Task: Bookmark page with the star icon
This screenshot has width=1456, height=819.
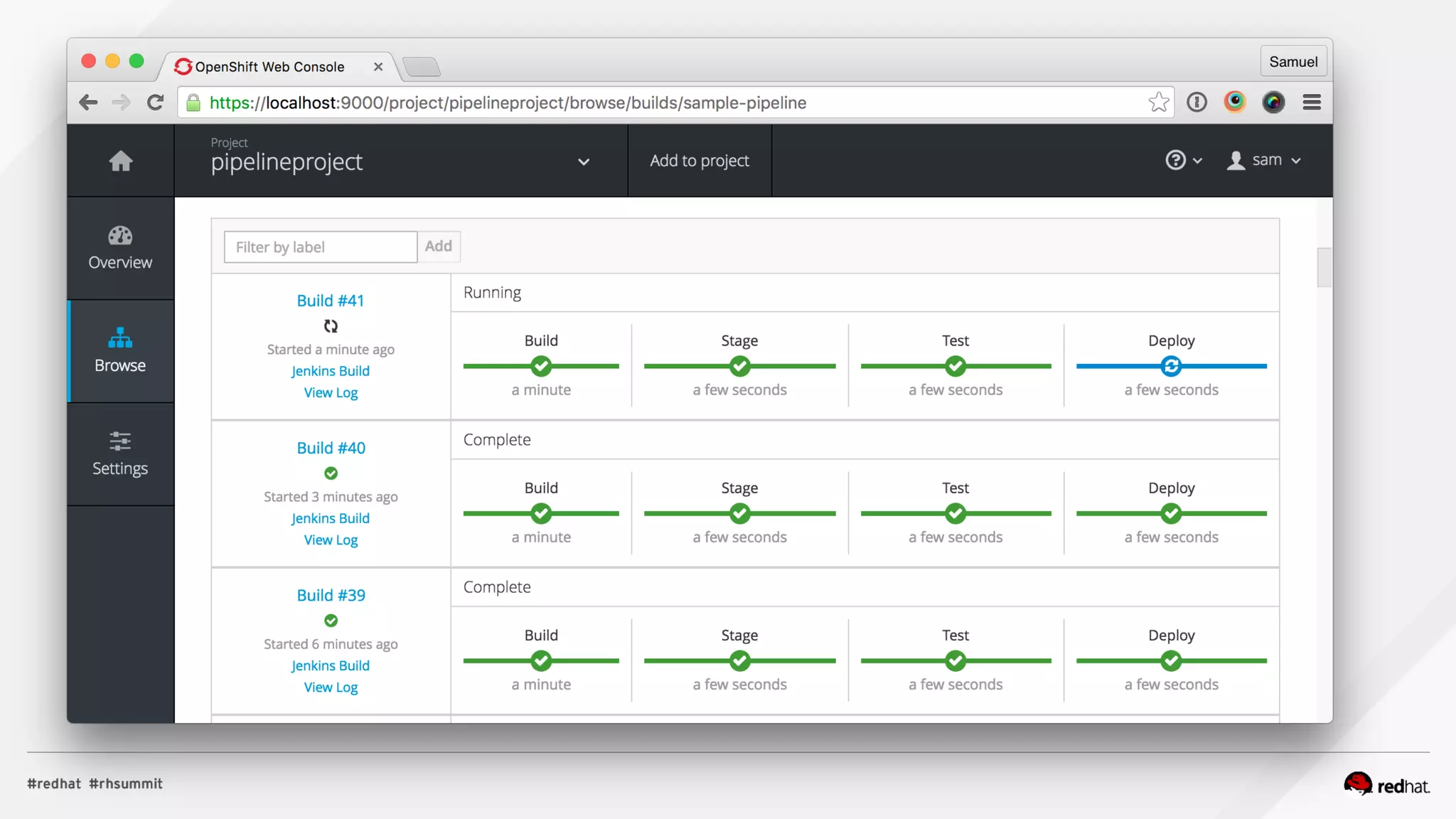Action: [x=1158, y=102]
